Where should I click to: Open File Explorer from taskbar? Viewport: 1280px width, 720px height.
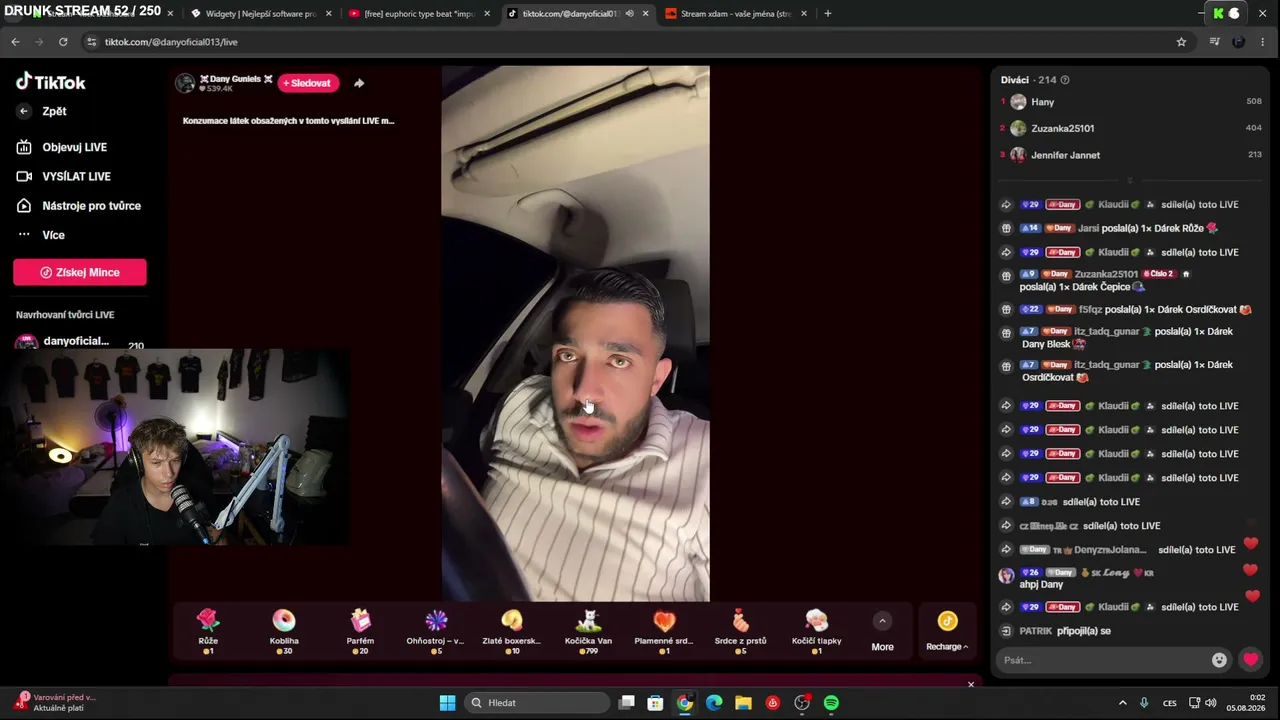pyautogui.click(x=743, y=703)
